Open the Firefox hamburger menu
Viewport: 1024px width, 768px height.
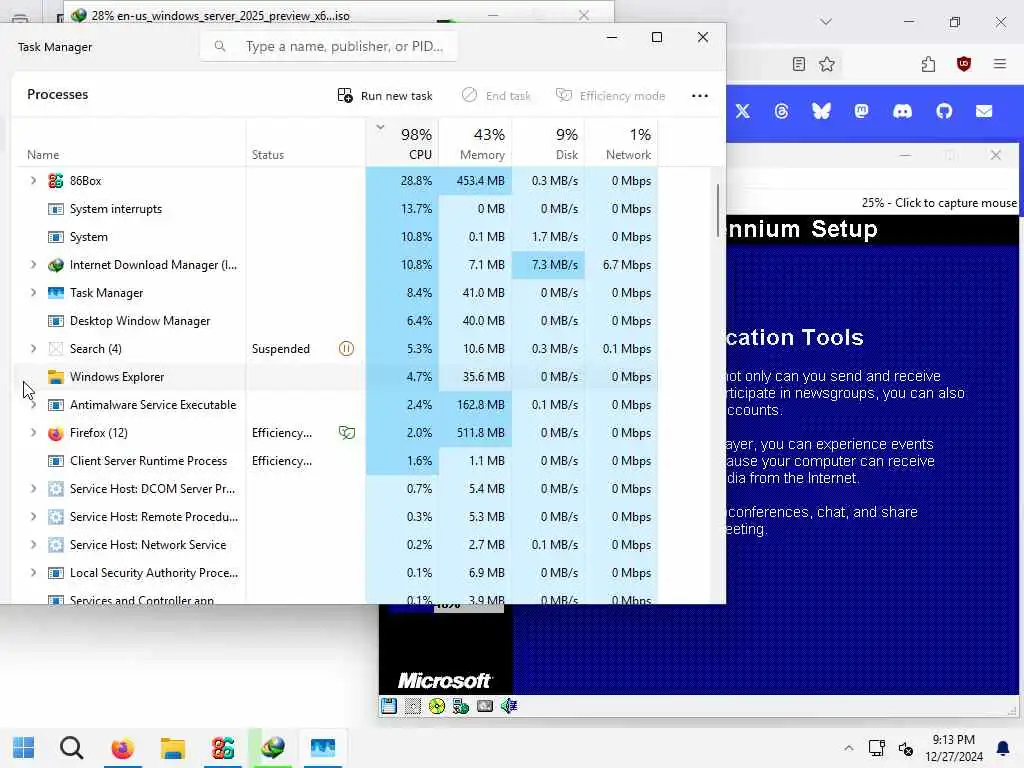[x=1000, y=64]
